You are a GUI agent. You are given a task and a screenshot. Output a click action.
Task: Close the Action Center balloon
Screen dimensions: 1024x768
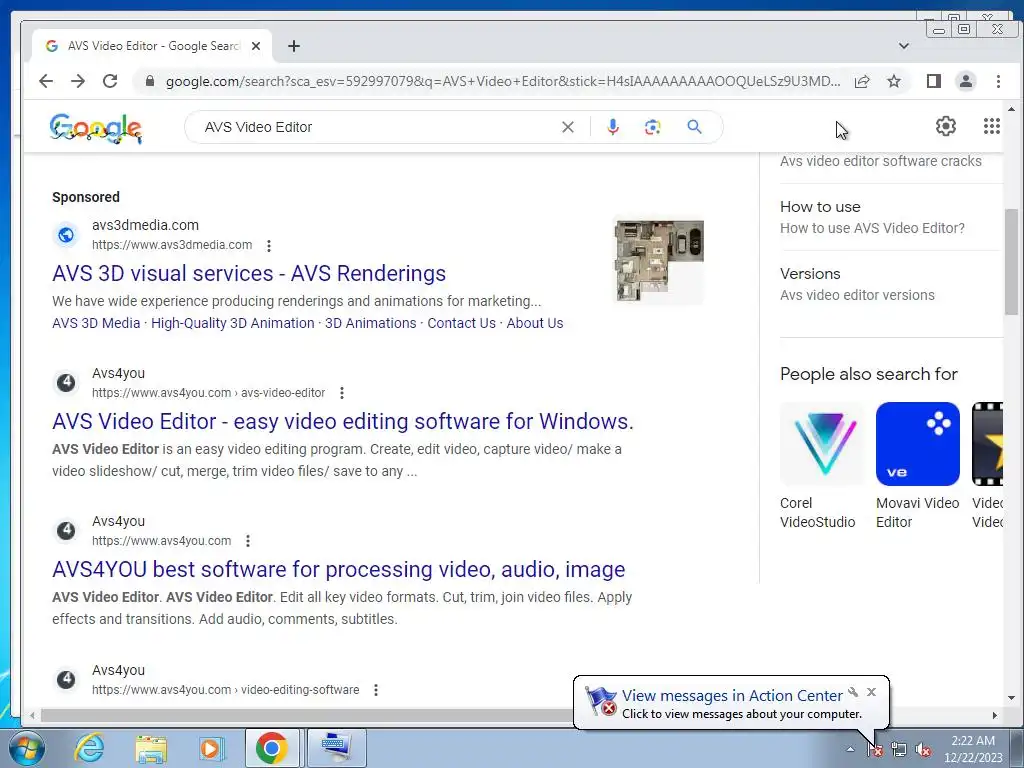[871, 692]
